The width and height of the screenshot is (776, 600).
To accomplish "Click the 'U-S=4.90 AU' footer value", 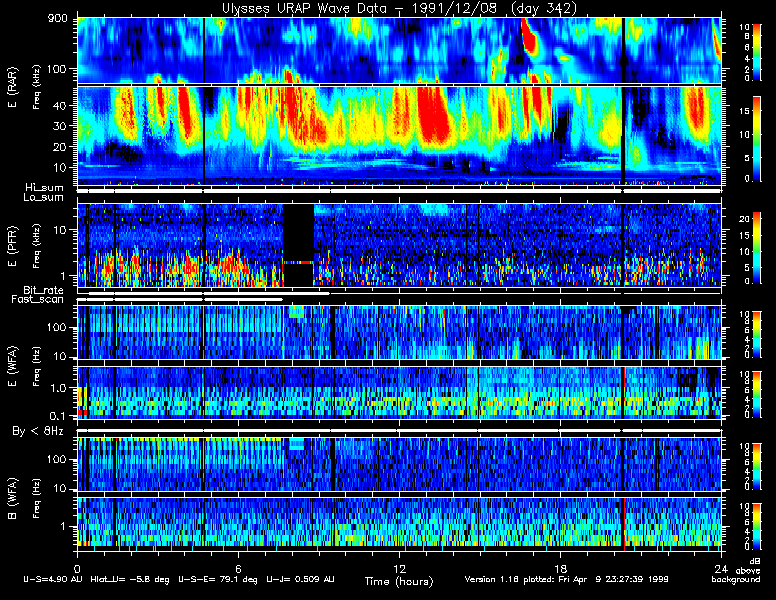I will (x=53, y=579).
